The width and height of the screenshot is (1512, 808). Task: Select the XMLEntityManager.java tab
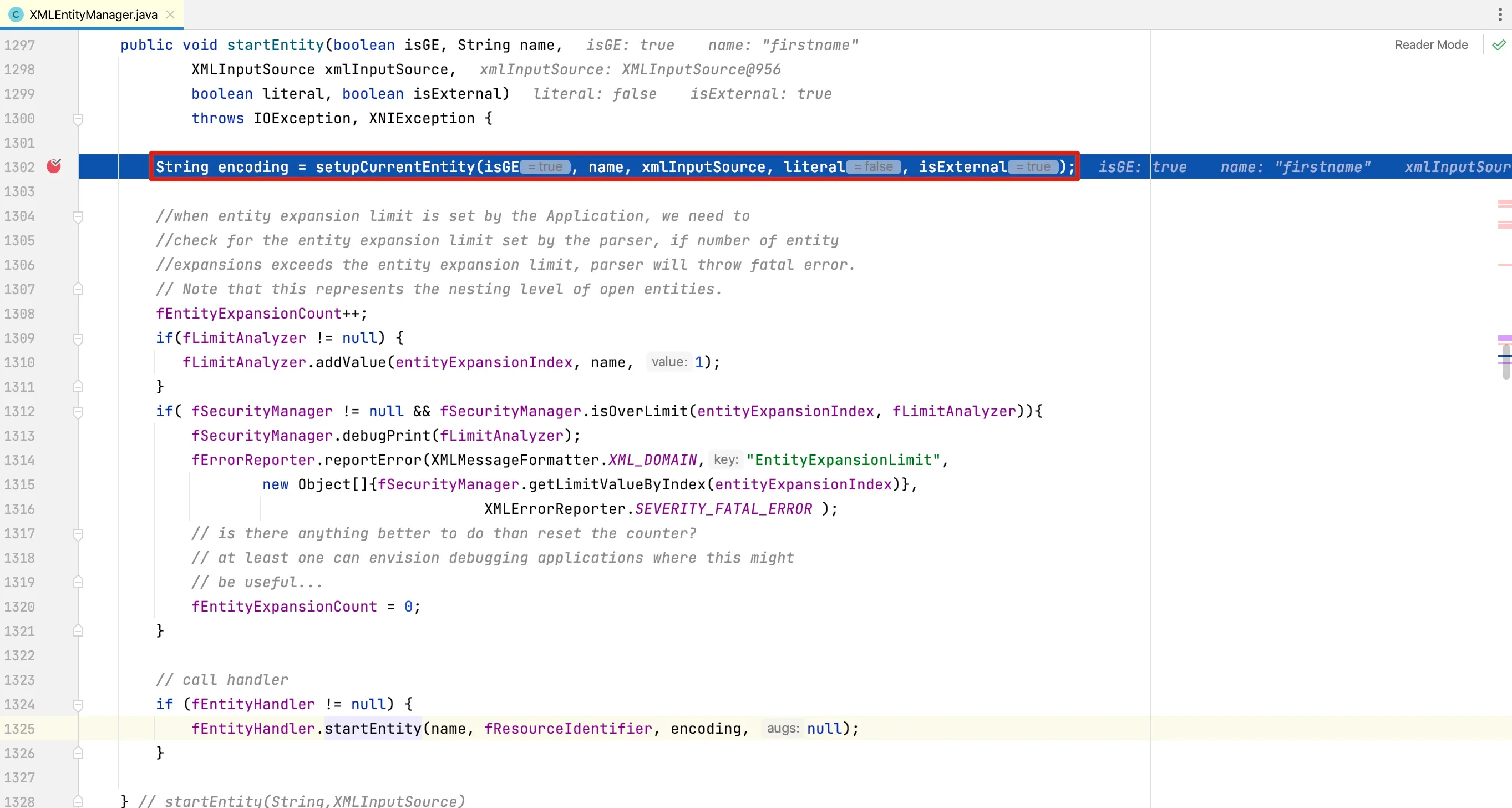93,14
